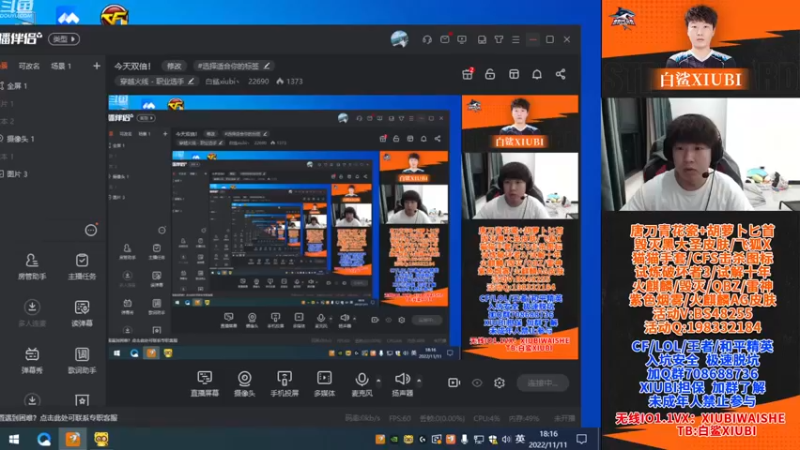The width and height of the screenshot is (800, 450).
Task: Open the 多人连麦 multi-person link tool
Action: [x=32, y=313]
